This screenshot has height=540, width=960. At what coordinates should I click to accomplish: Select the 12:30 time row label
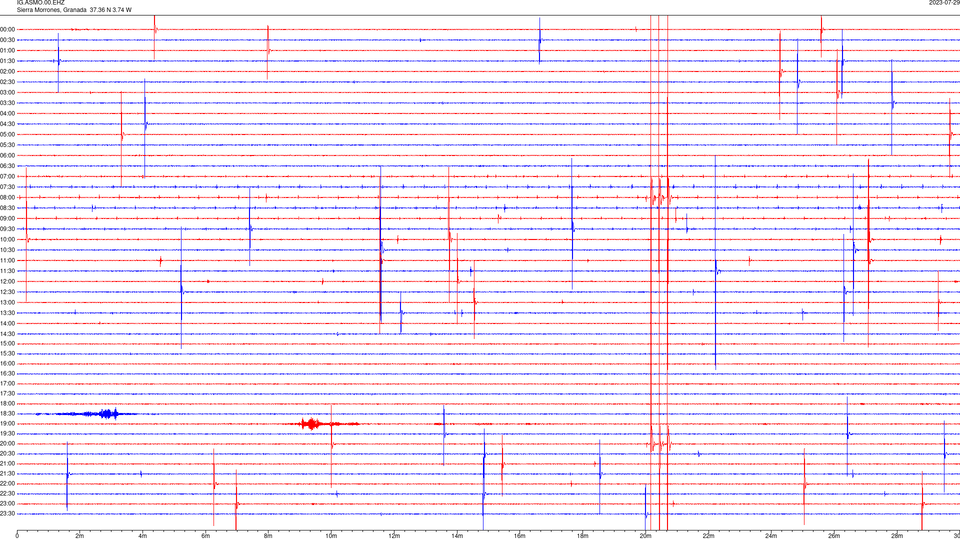(x=8, y=291)
